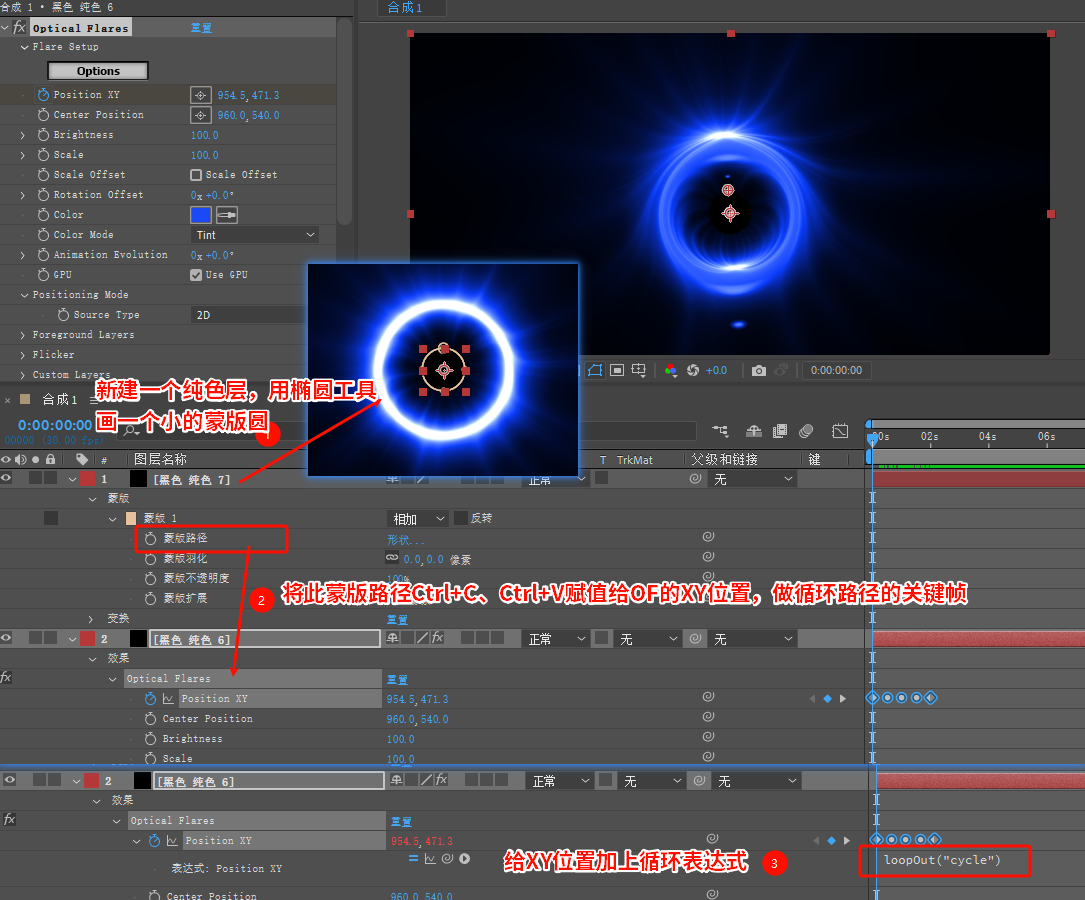The image size is (1085, 900).
Task: Click the Position XY crosshair picker in Effect Controls
Action: point(201,95)
